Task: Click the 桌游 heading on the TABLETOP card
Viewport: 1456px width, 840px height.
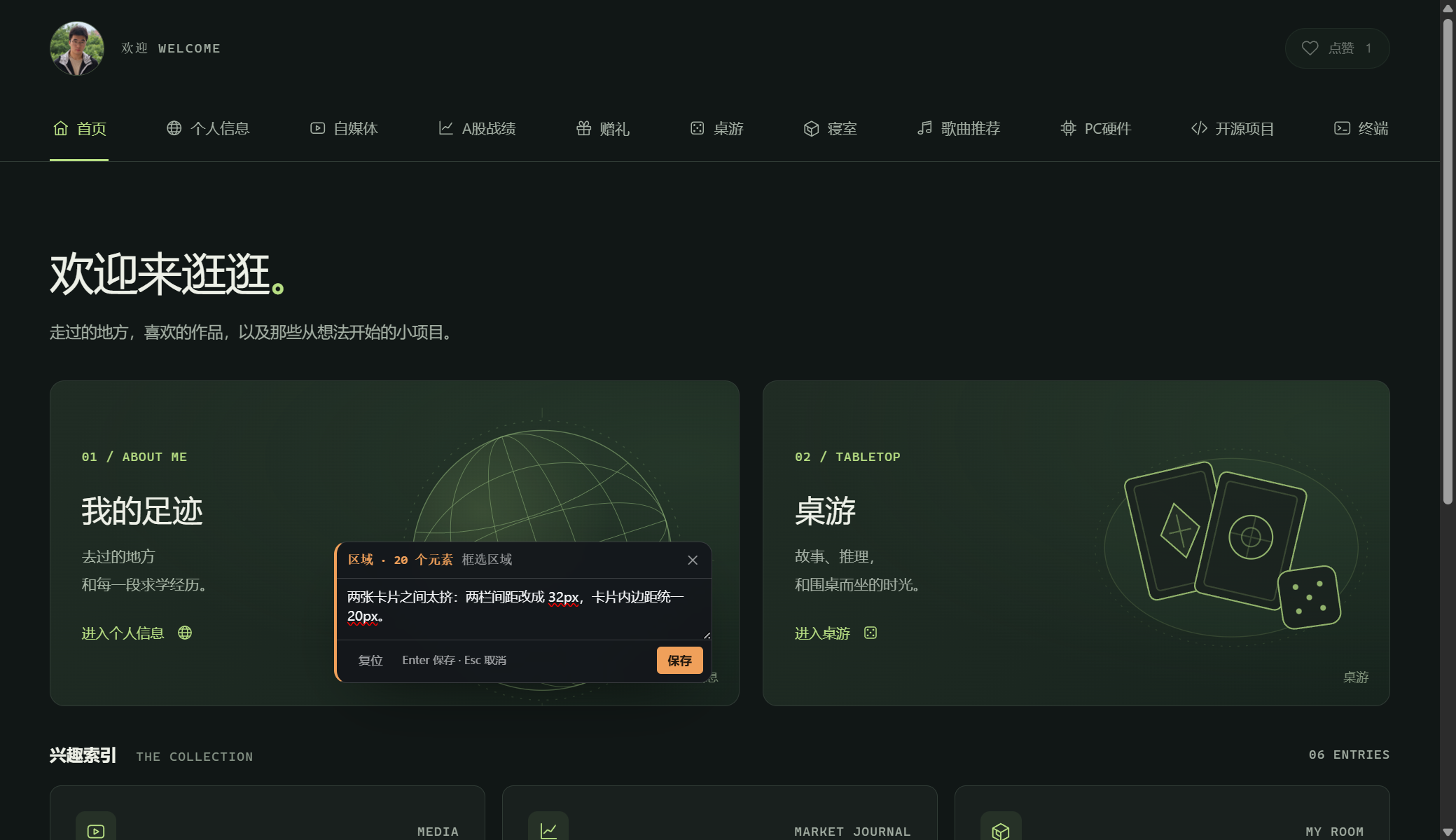Action: click(x=825, y=511)
